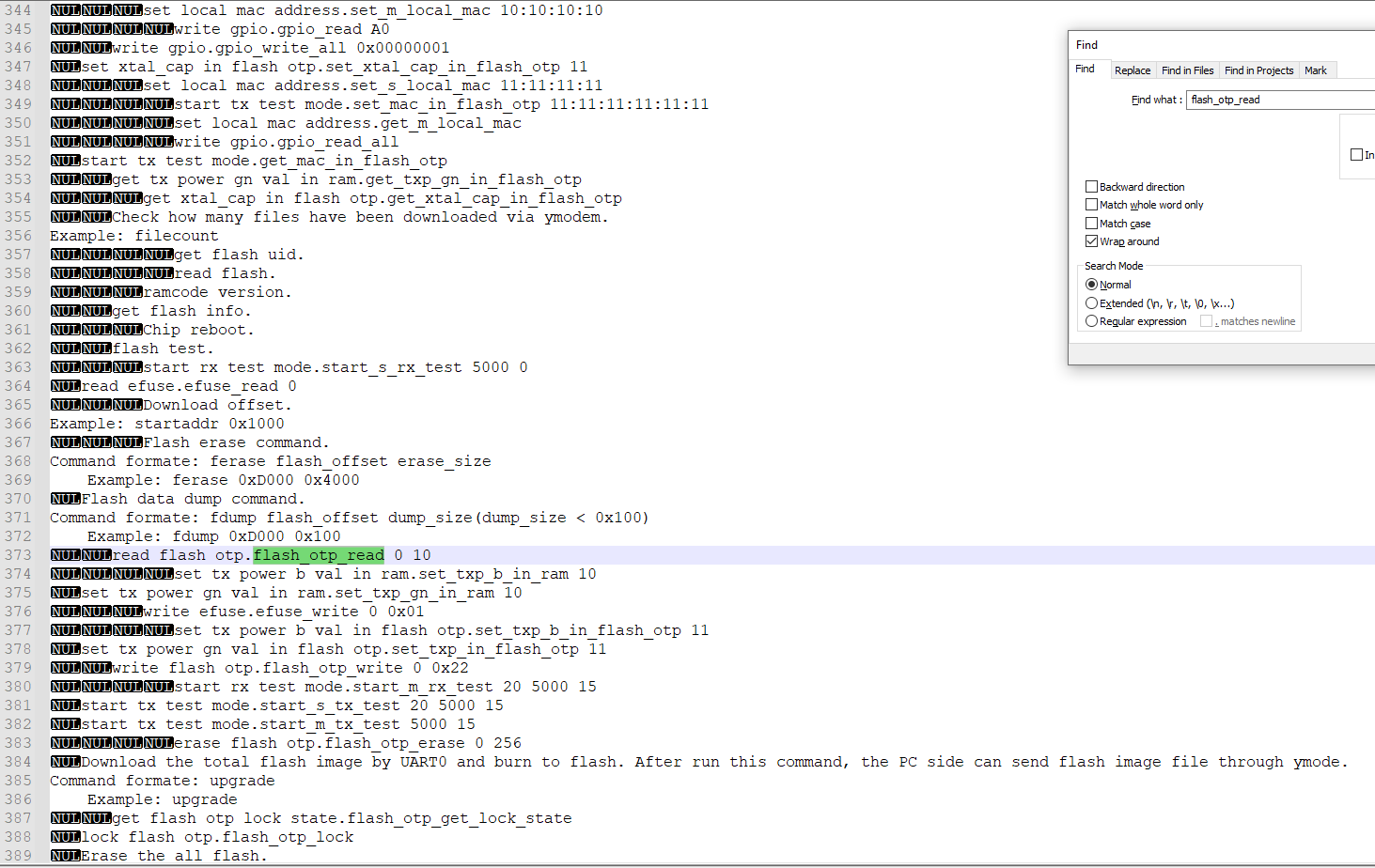Click 'Example: ferase 0xD000 0x4000' line

pos(224,480)
